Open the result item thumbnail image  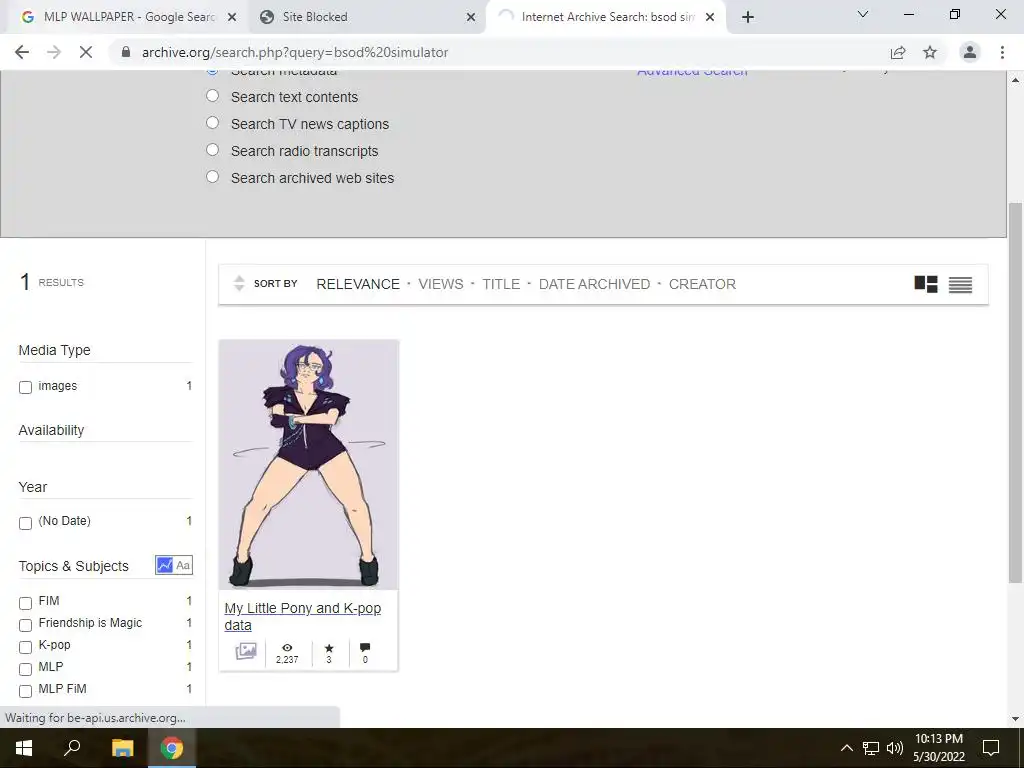[308, 464]
